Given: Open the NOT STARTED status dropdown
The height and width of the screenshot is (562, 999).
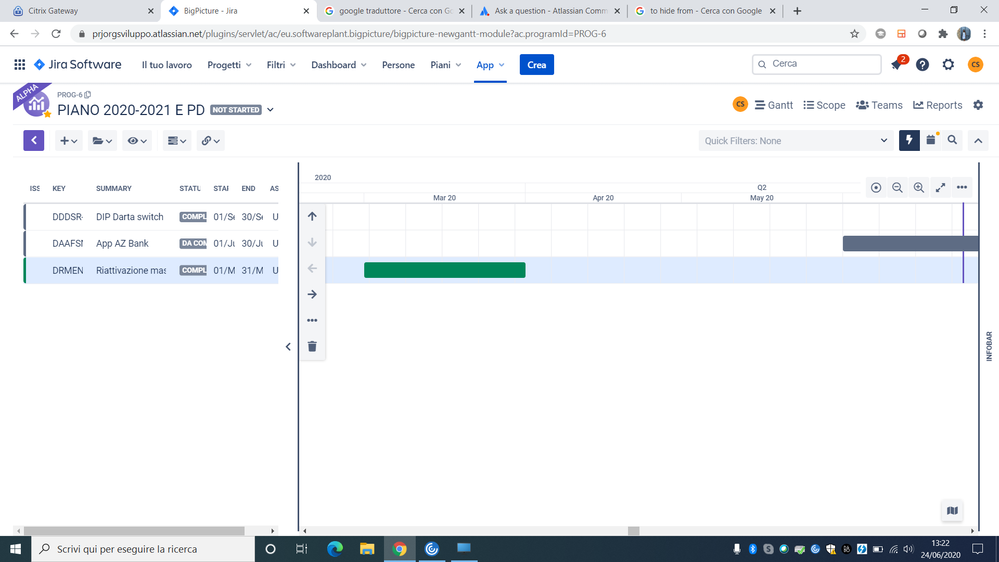Looking at the screenshot, I should pos(242,110).
